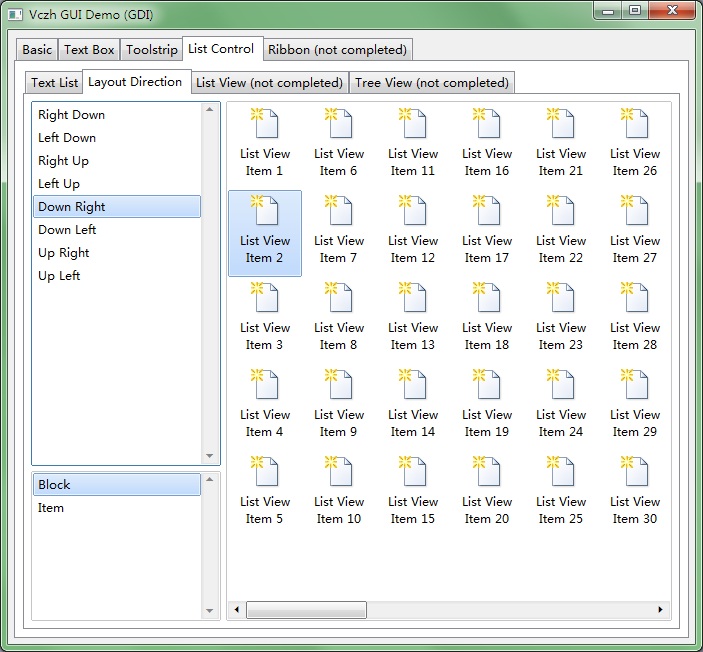Select the List View Item 30 icon
This screenshot has height=652, width=703.
(634, 471)
